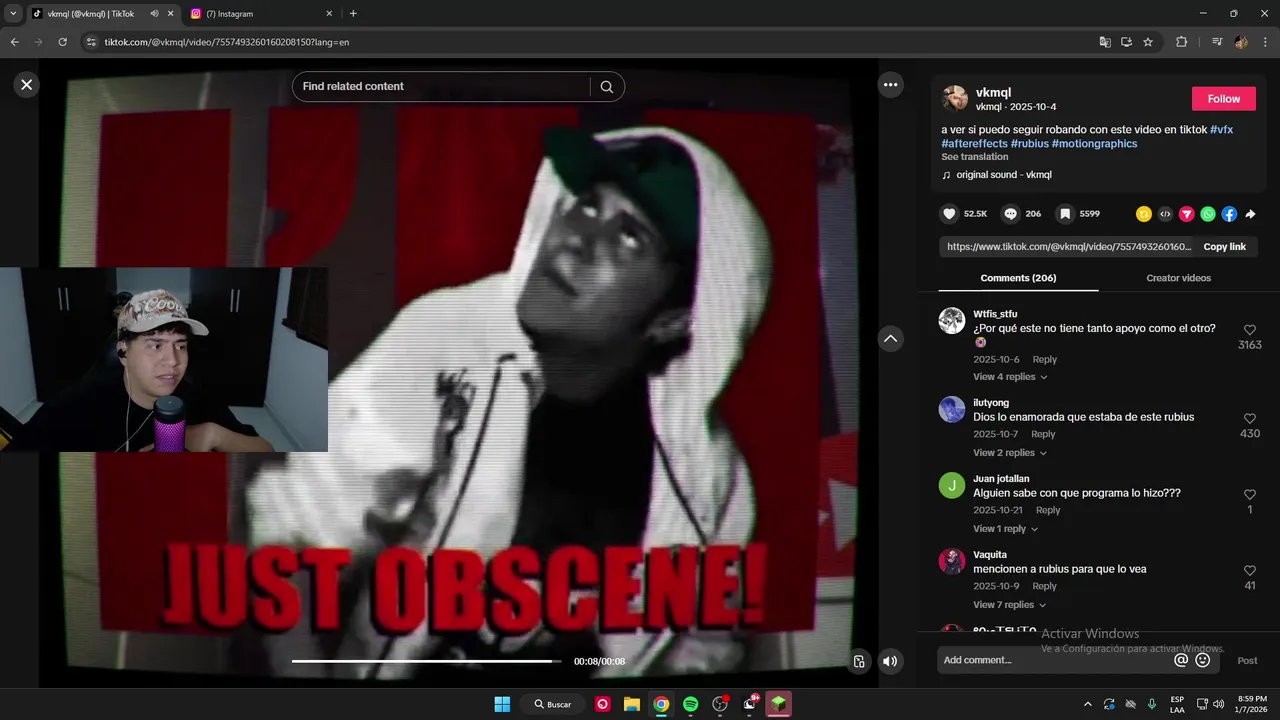Like the ilutyong comment
Viewport: 1280px width, 720px height.
(x=1249, y=419)
